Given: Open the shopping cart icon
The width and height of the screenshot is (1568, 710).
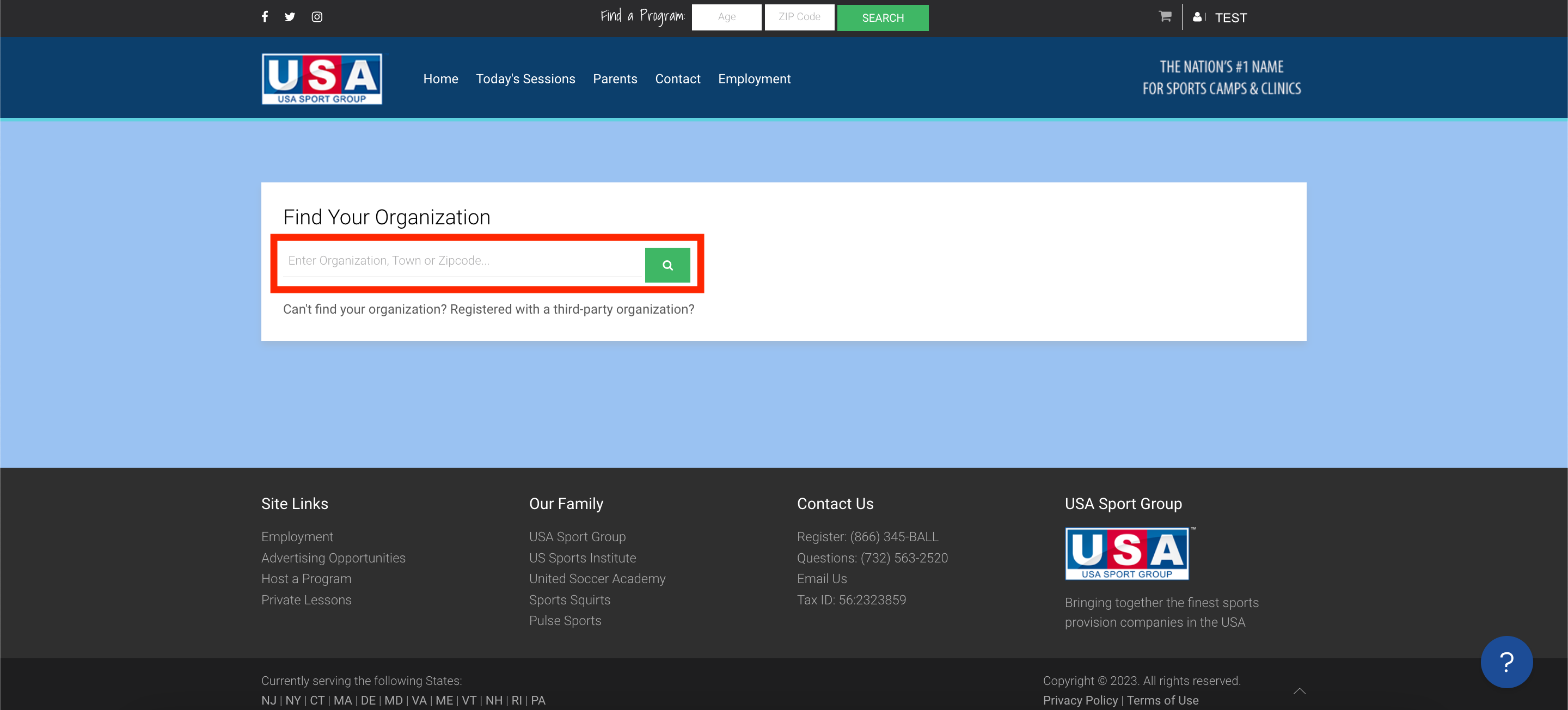Looking at the screenshot, I should coord(1165,16).
